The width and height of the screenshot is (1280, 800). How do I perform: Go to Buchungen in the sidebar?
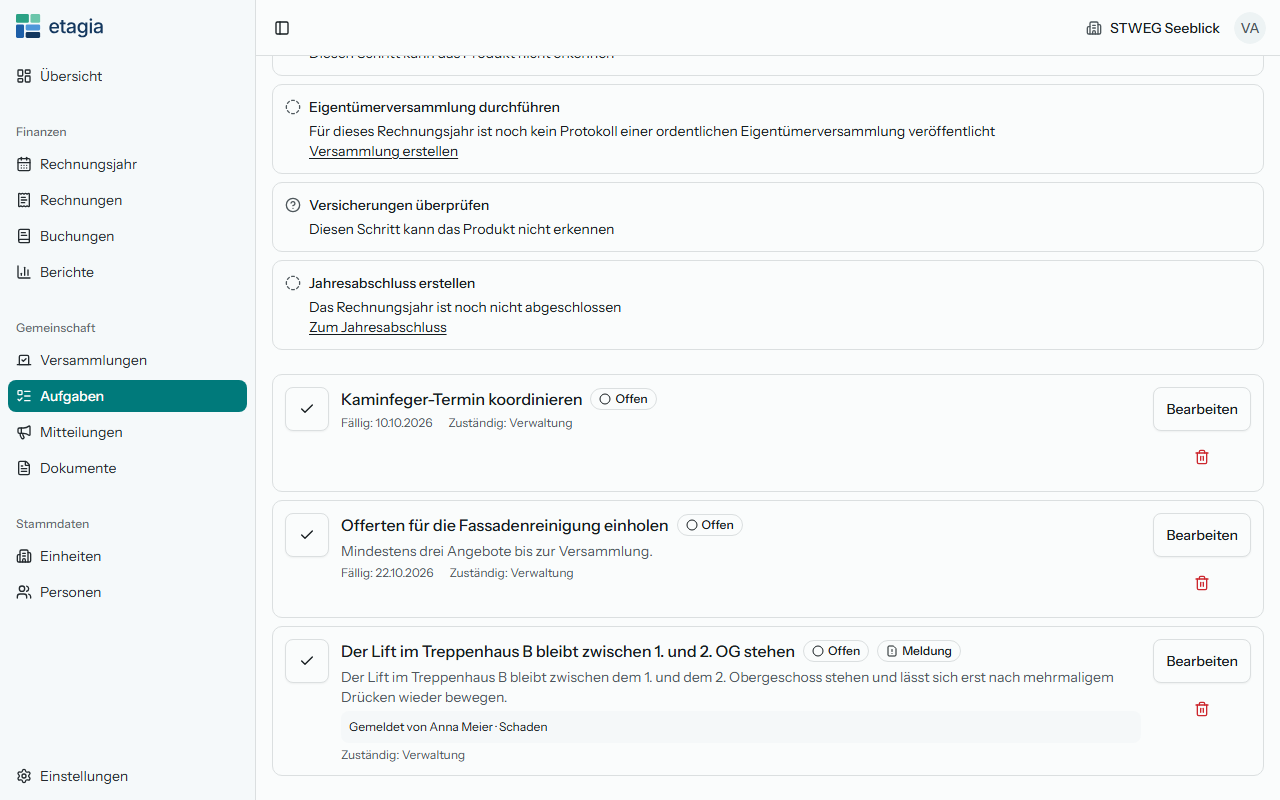127,236
